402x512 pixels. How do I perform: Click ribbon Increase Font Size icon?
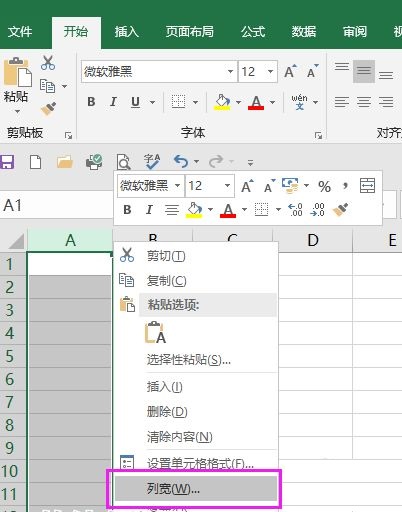pyautogui.click(x=290, y=71)
